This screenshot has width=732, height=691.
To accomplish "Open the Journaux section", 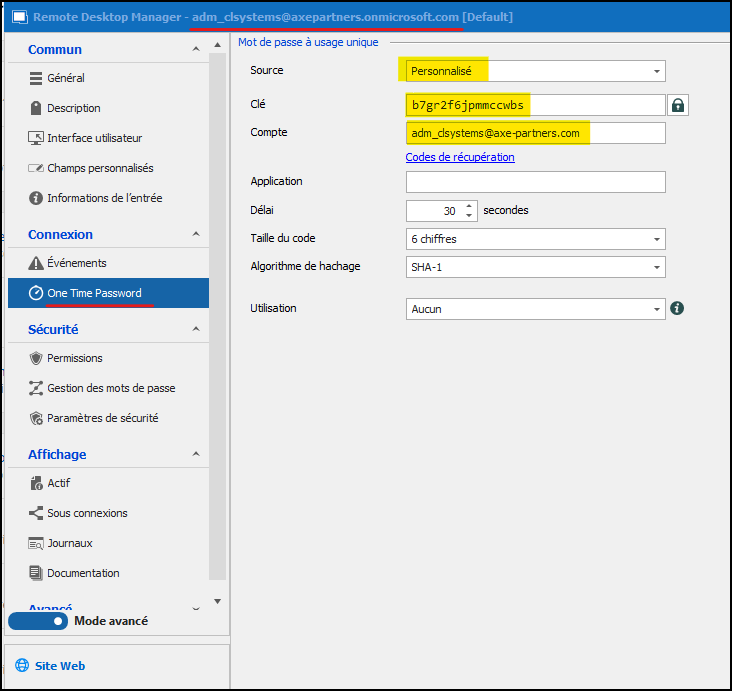I will coord(69,543).
